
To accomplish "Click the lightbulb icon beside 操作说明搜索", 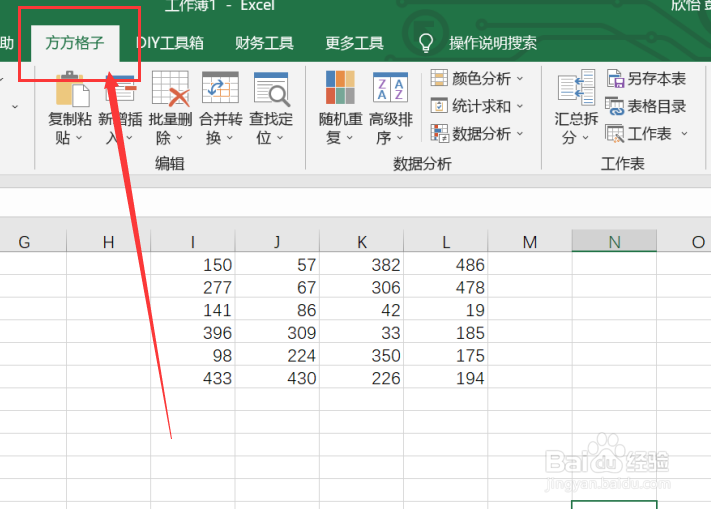I will coord(425,43).
